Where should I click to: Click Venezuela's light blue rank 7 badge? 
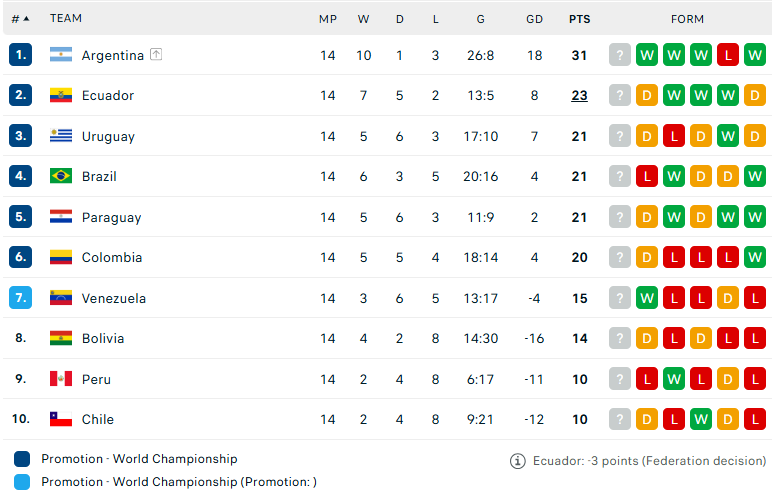(x=20, y=298)
